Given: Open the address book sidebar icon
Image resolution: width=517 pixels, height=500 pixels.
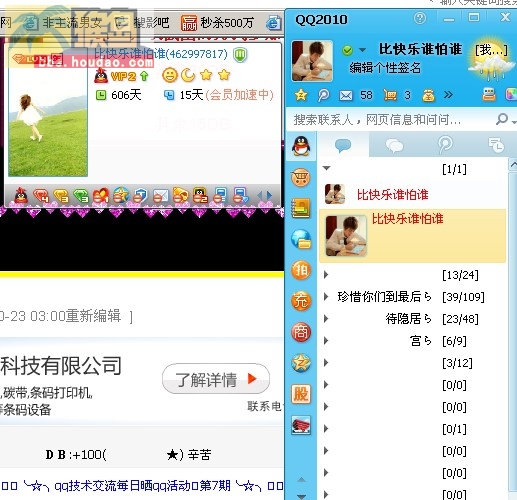Looking at the screenshot, I should [301, 208].
